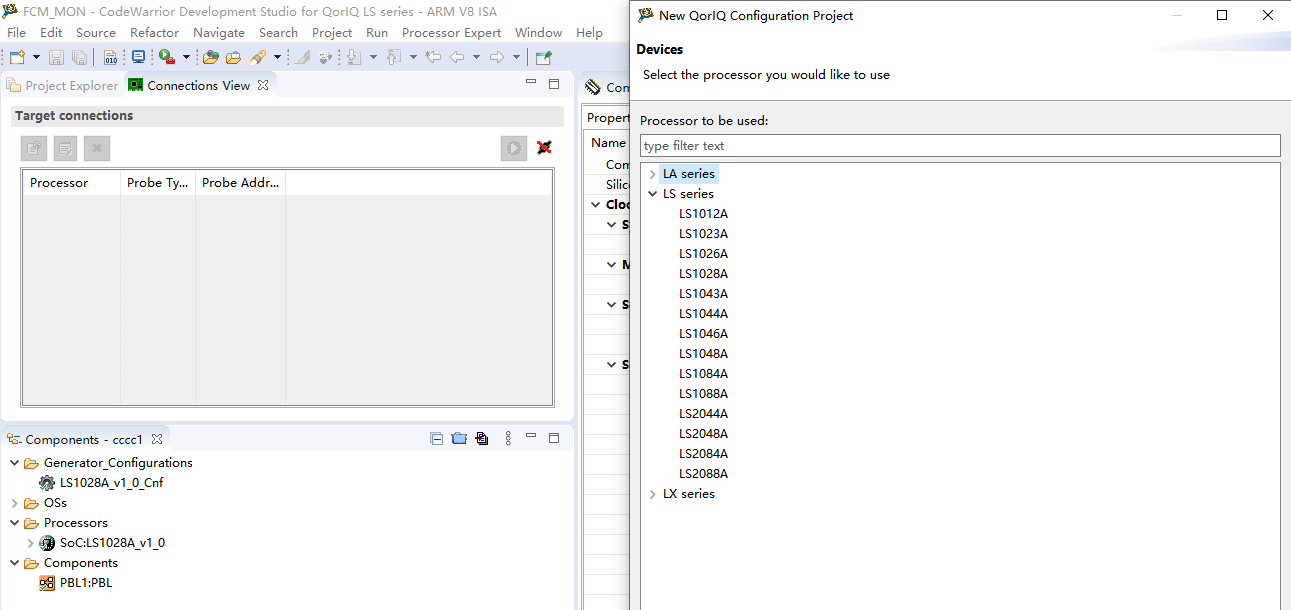Open the Processor Expert menu
This screenshot has width=1291, height=610.
(451, 32)
